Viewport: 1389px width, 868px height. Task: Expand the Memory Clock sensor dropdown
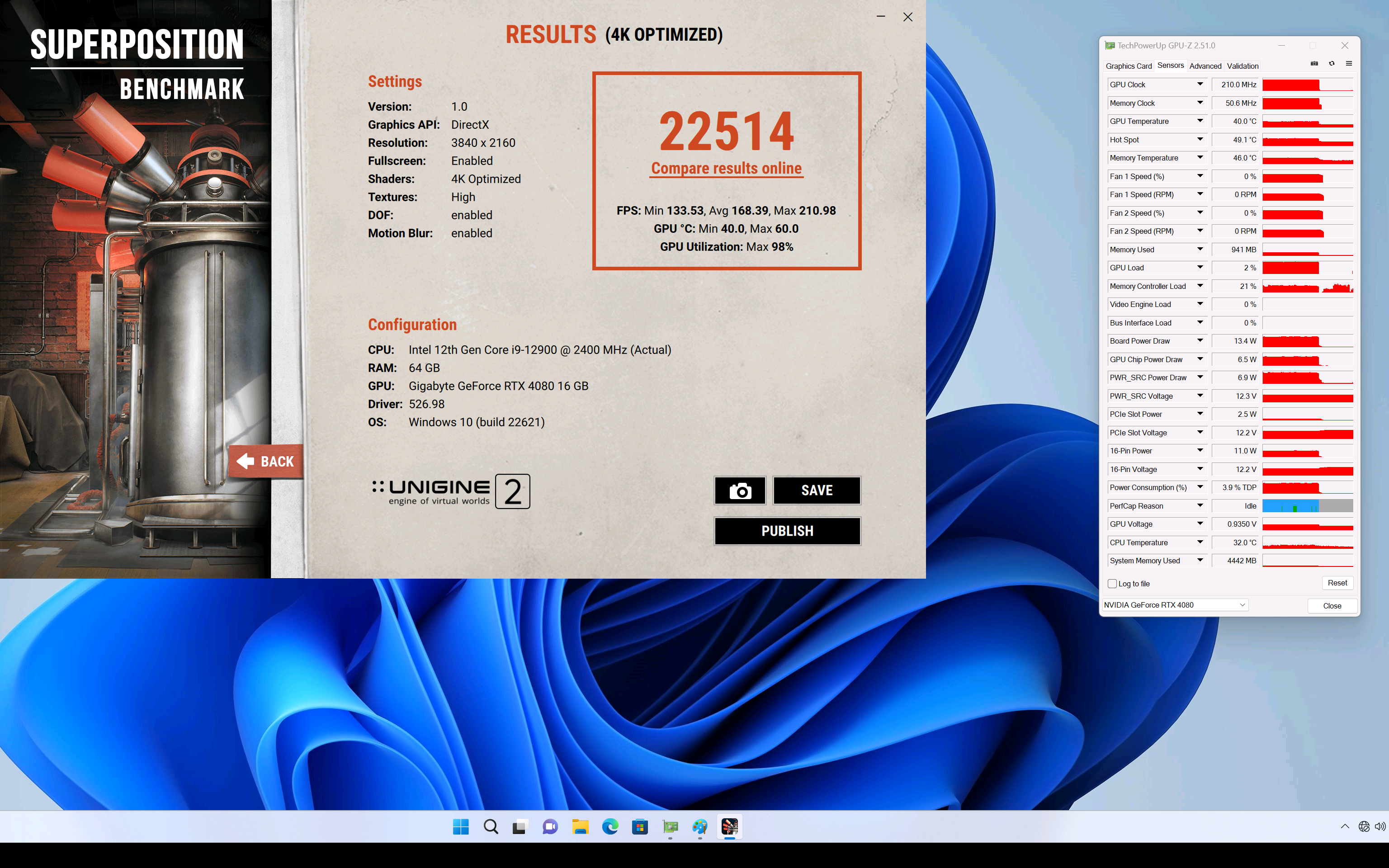coord(1200,103)
